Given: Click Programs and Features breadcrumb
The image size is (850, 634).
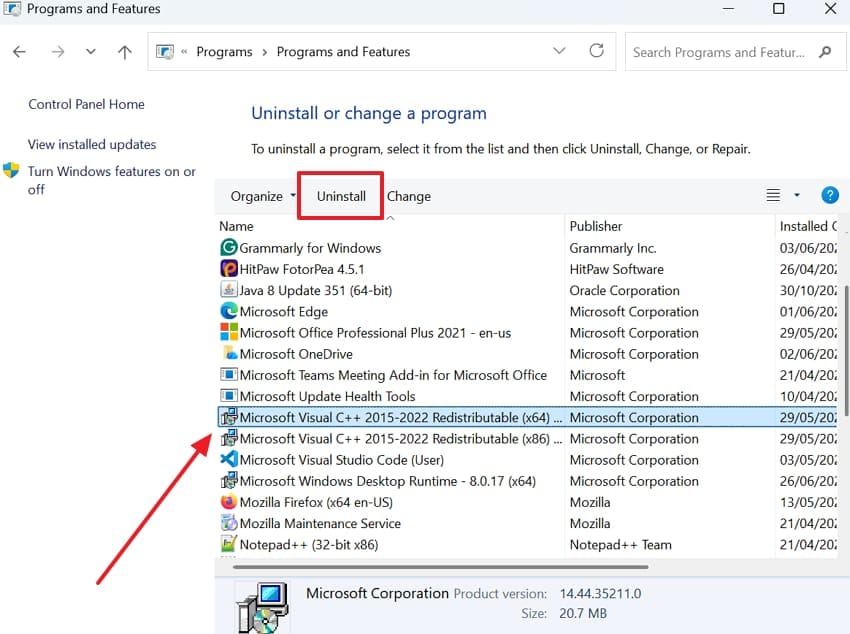Looking at the screenshot, I should tap(343, 52).
